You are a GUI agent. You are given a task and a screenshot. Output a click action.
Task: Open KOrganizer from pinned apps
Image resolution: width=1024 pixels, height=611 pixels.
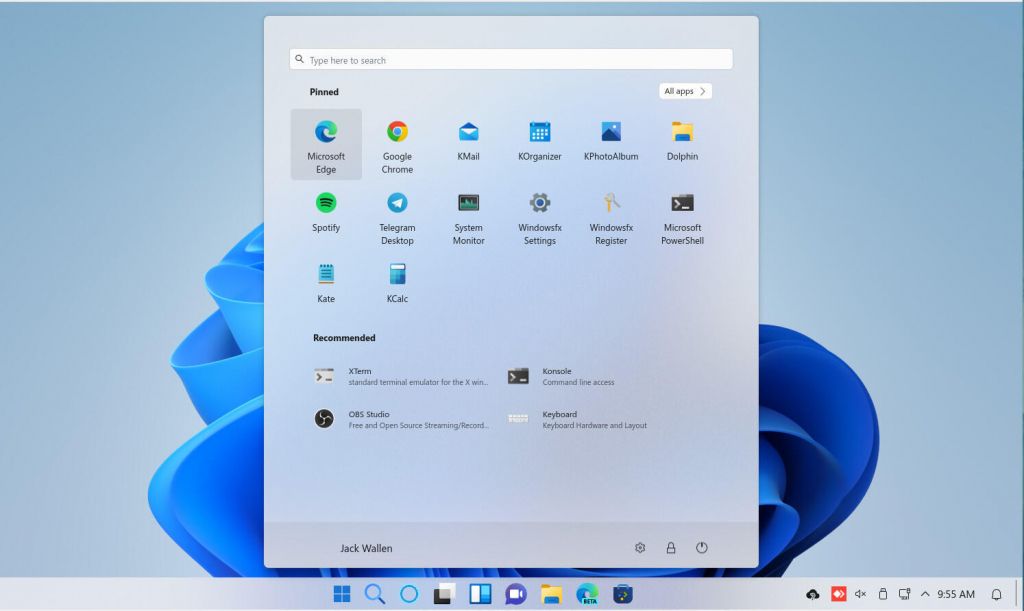coord(539,140)
